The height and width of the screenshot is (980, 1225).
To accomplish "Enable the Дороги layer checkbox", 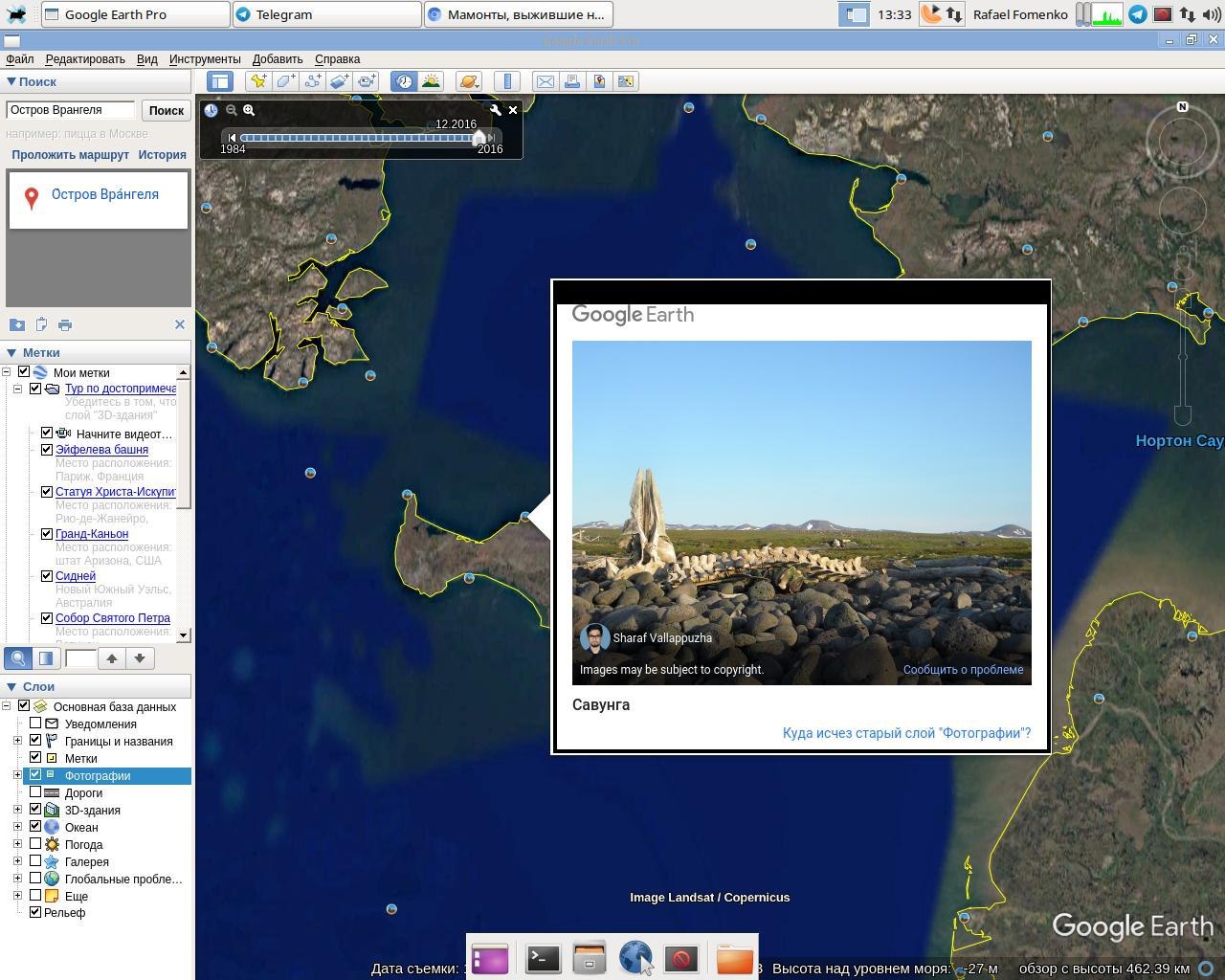I will [x=35, y=792].
